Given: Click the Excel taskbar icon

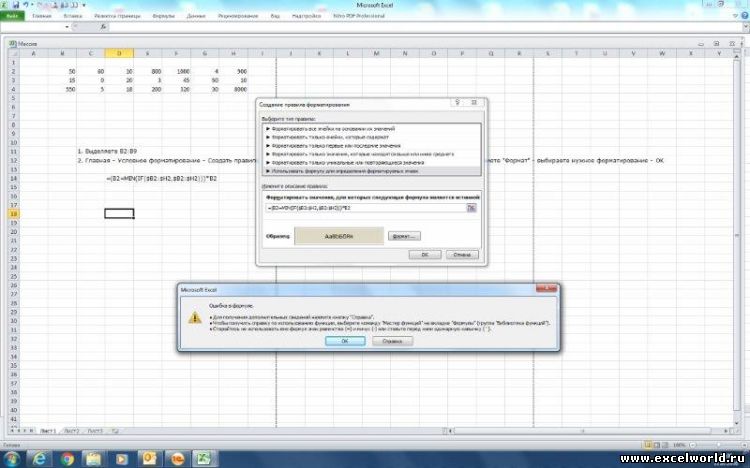Looking at the screenshot, I should point(204,459).
